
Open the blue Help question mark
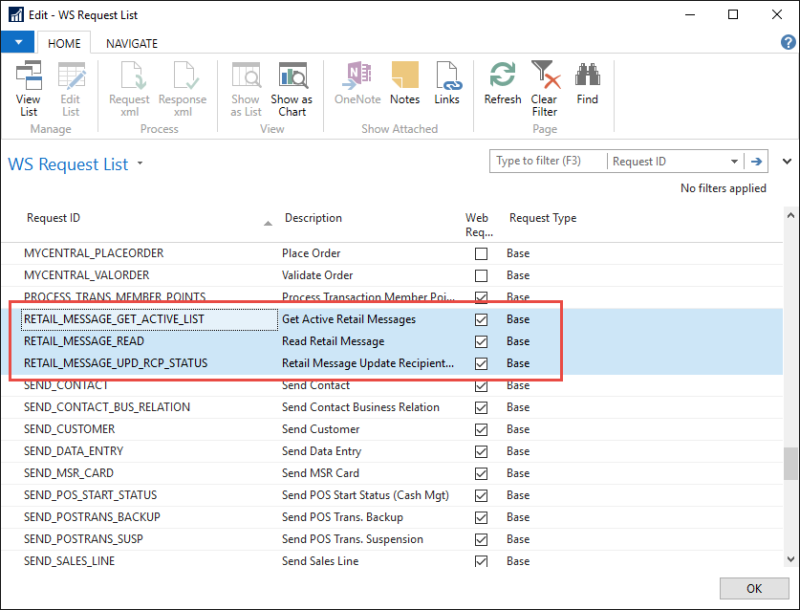coord(787,43)
